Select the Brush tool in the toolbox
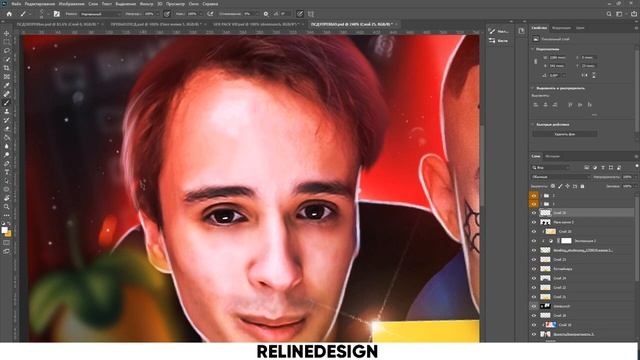 [7, 102]
